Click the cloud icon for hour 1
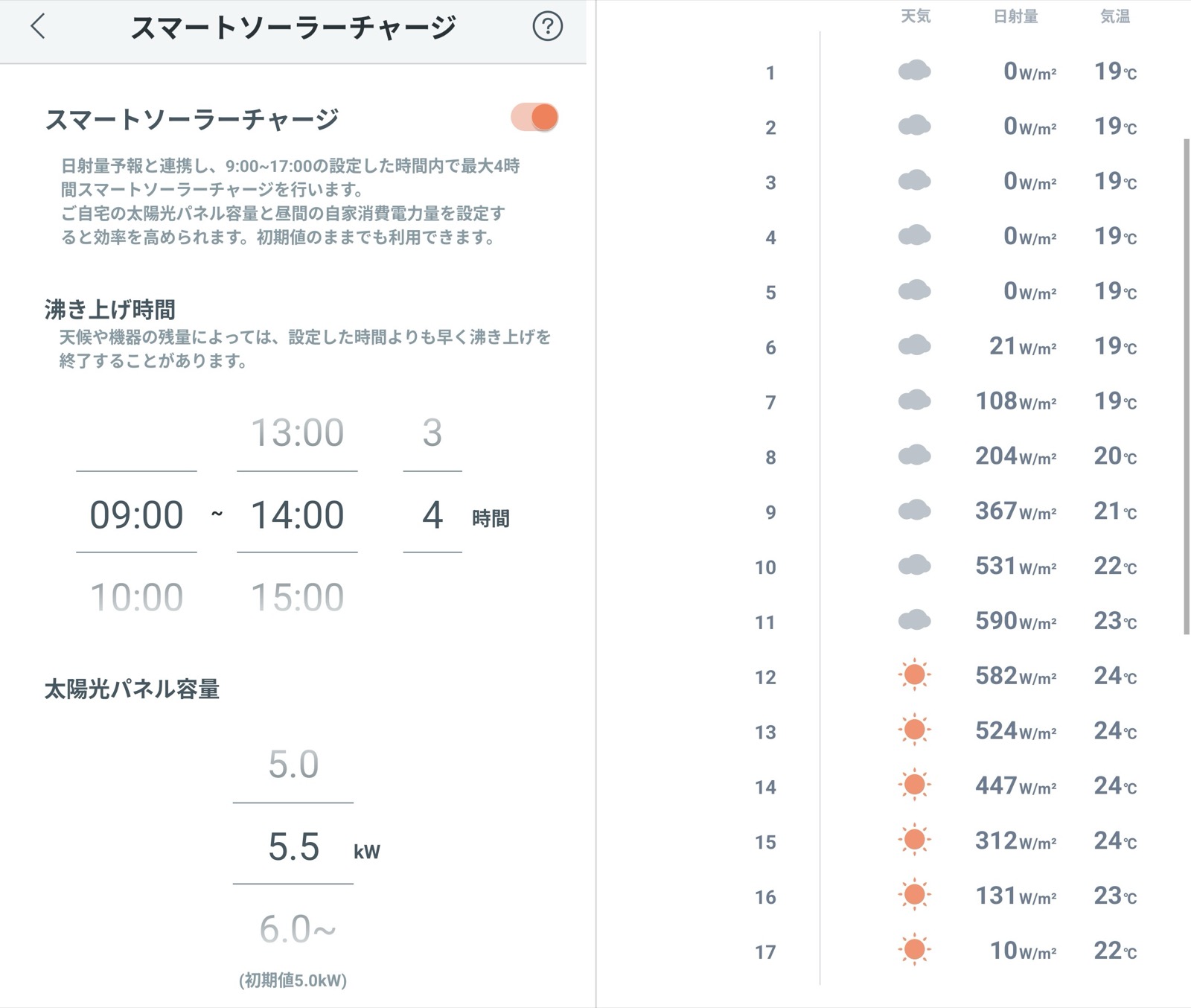 click(915, 71)
